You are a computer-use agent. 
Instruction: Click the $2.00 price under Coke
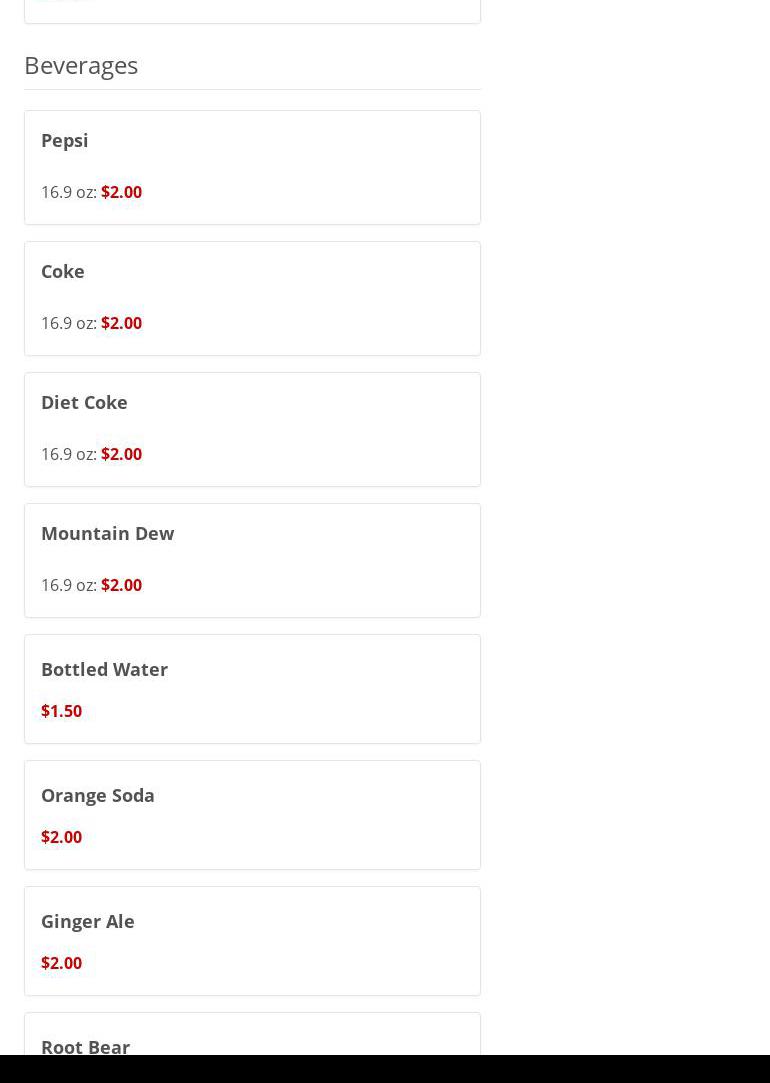click(x=121, y=323)
